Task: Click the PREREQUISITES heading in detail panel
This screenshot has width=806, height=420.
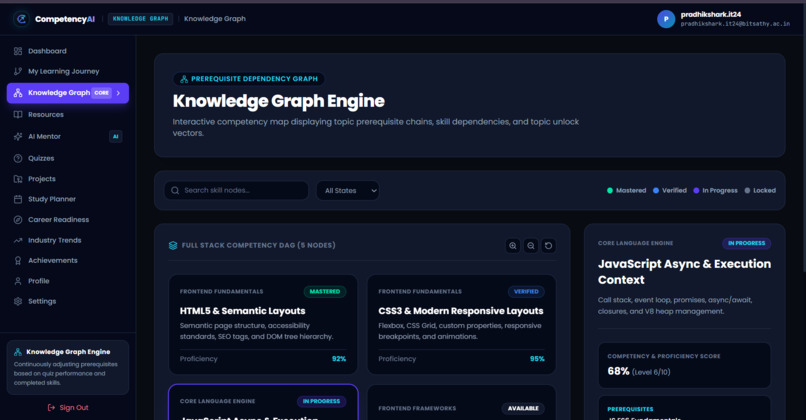Action: click(x=630, y=409)
